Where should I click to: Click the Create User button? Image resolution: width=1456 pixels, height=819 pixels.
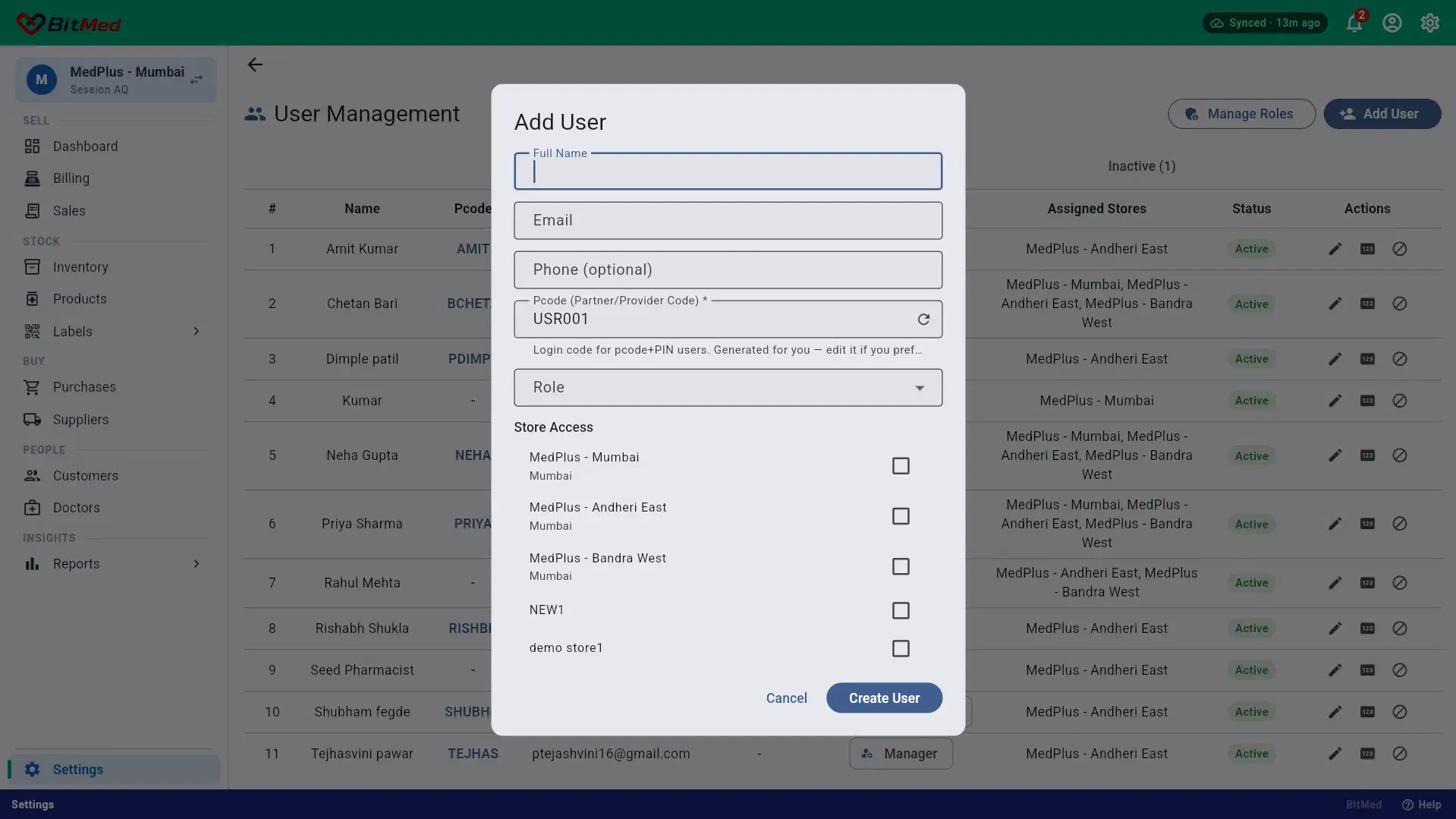point(884,698)
